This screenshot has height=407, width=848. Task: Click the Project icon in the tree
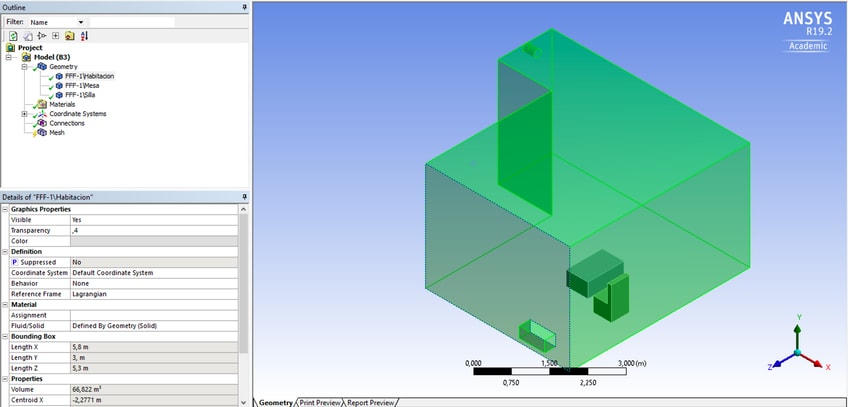click(x=10, y=48)
